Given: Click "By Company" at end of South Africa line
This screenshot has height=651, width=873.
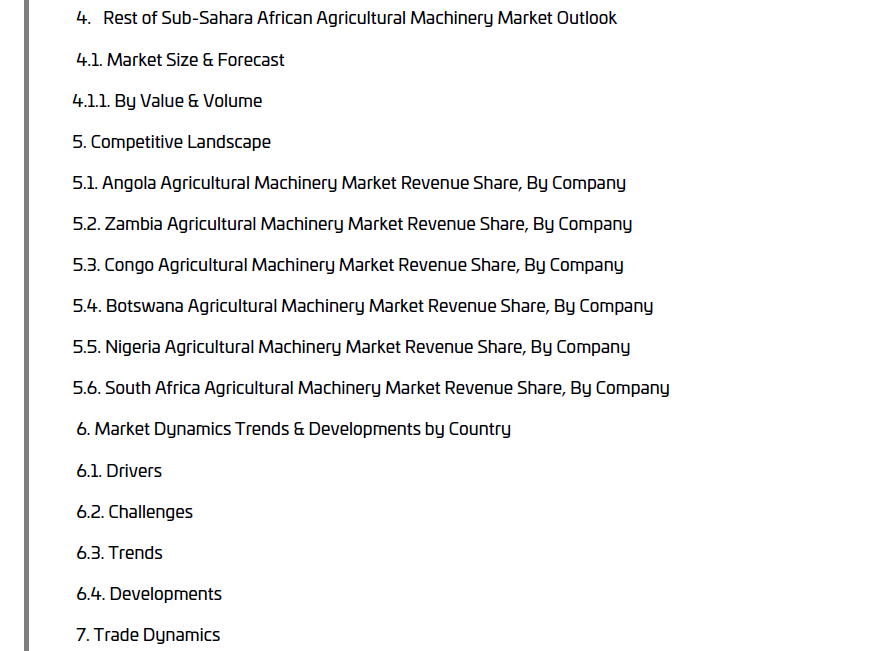Looking at the screenshot, I should [x=620, y=388].
